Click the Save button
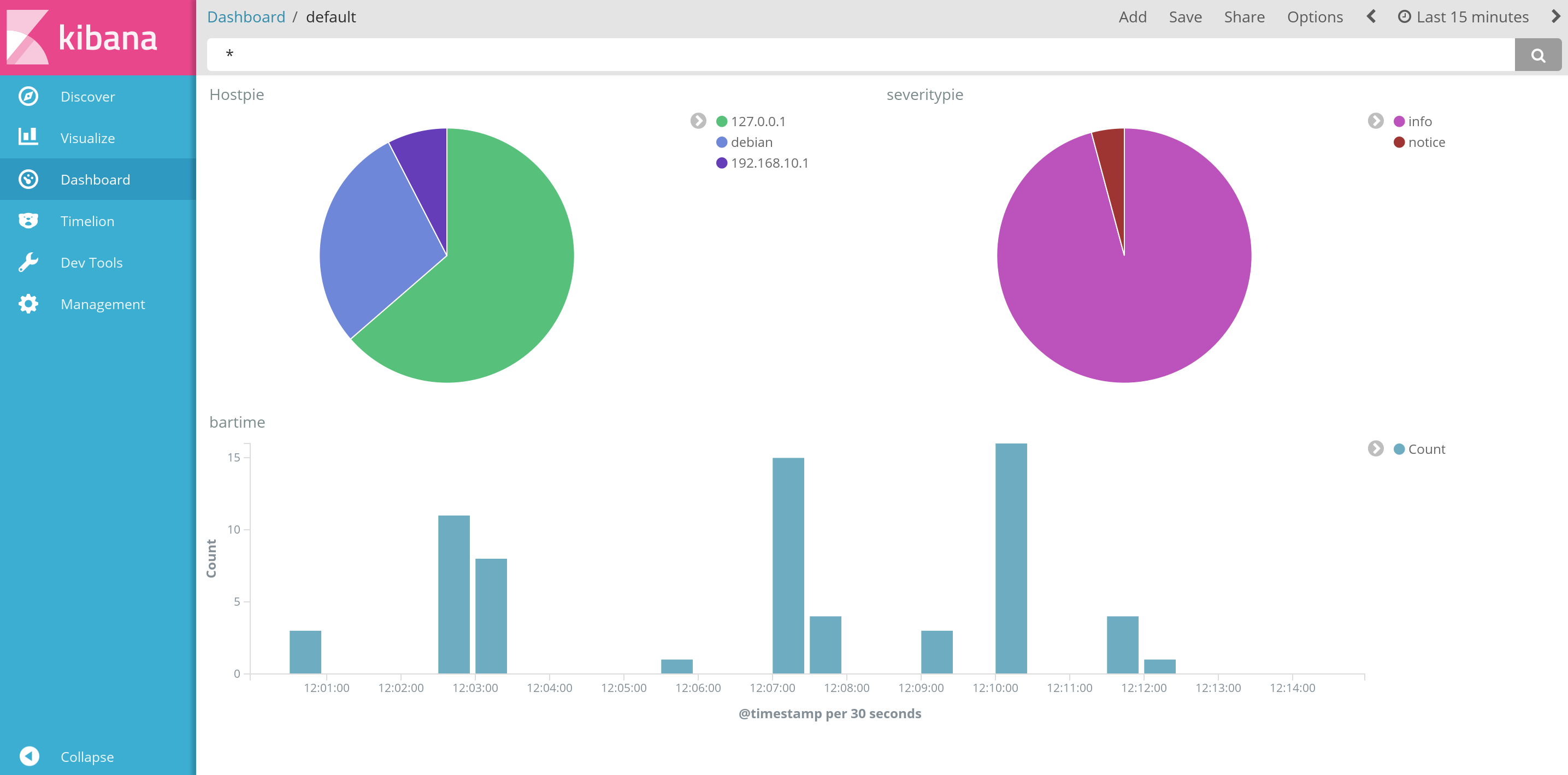Viewport: 1568px width, 775px height. 1185,17
